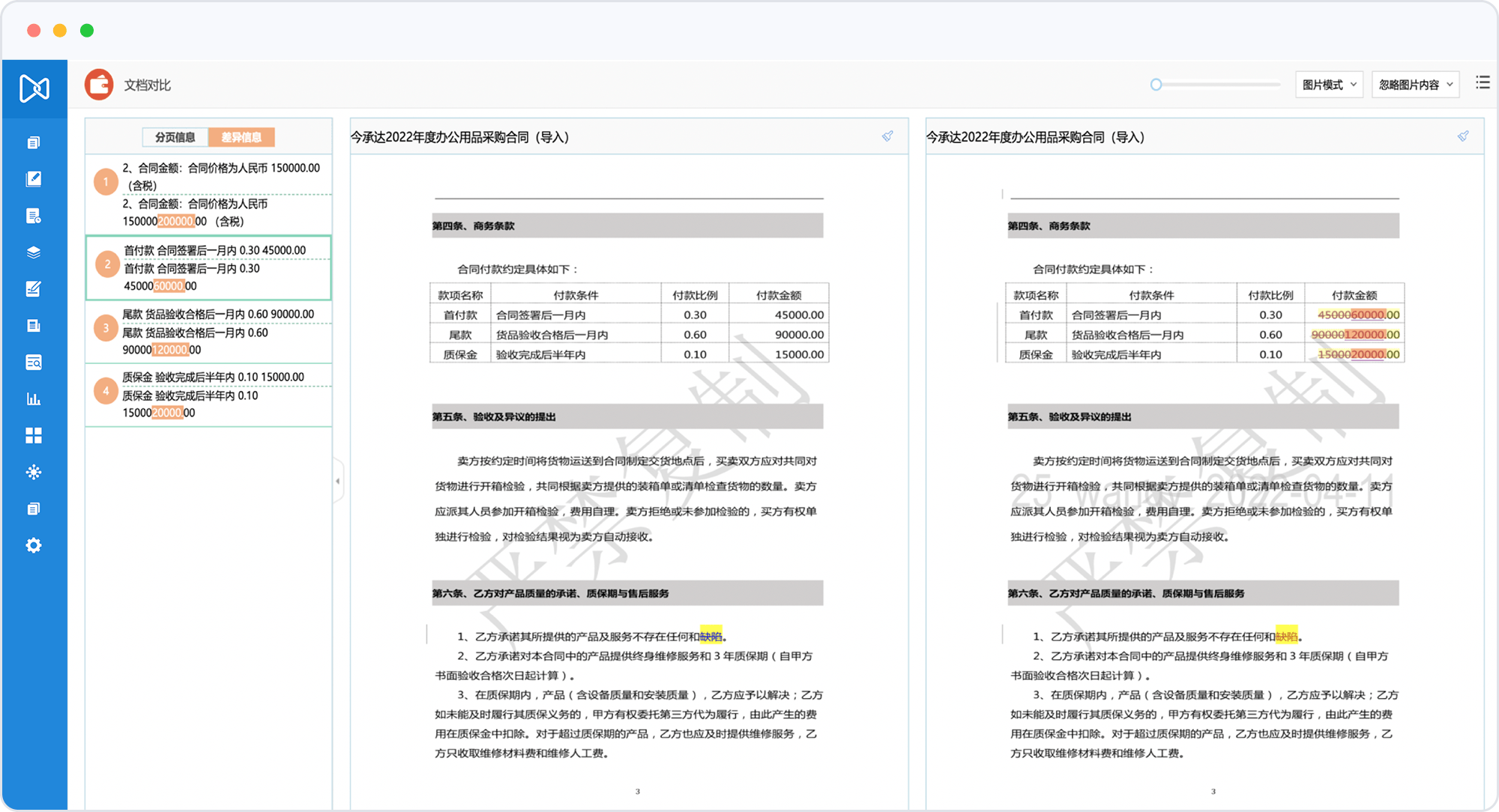Click the pin icon on the left document

click(x=887, y=136)
